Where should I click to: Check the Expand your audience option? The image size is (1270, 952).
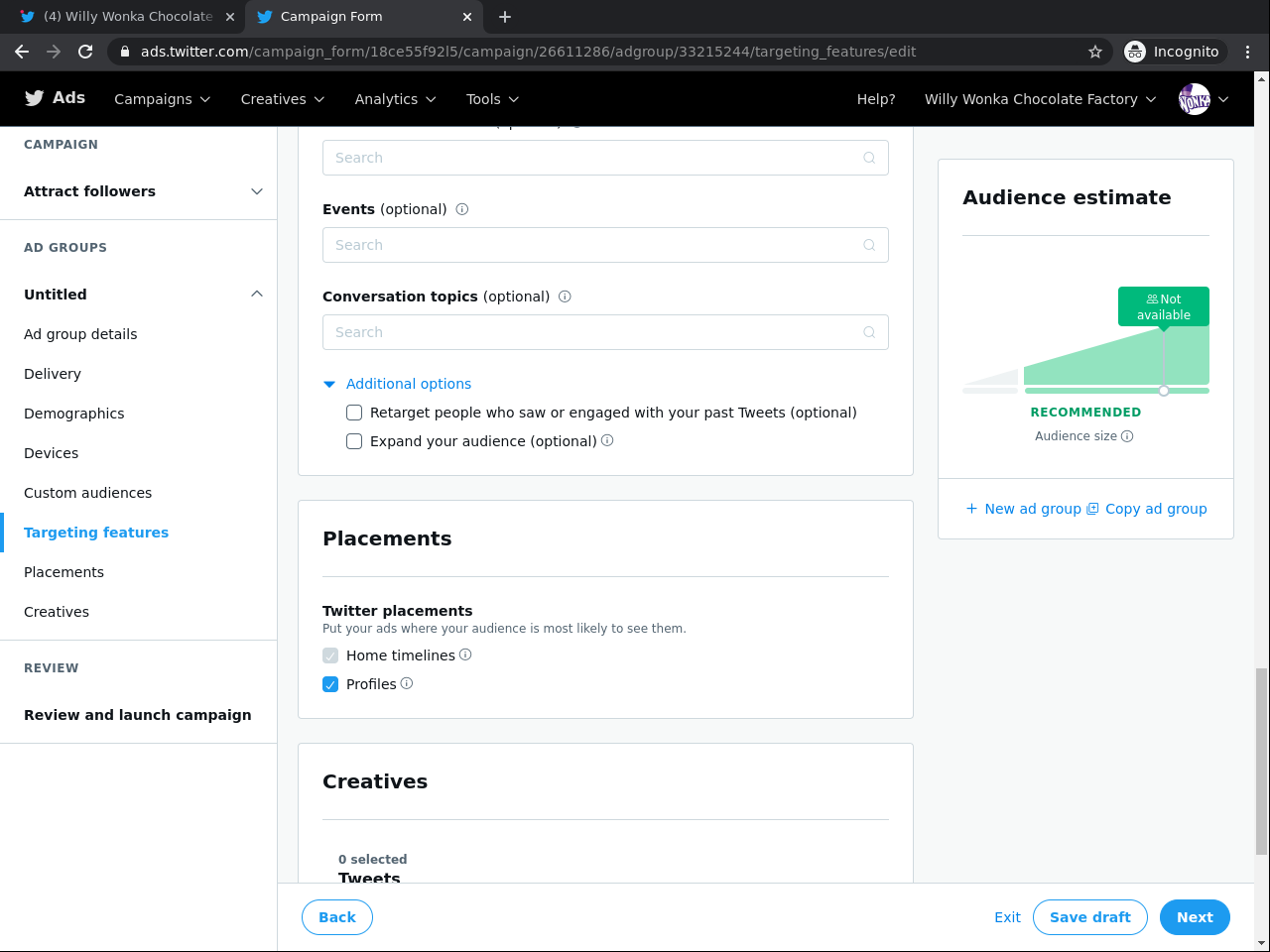[x=354, y=441]
